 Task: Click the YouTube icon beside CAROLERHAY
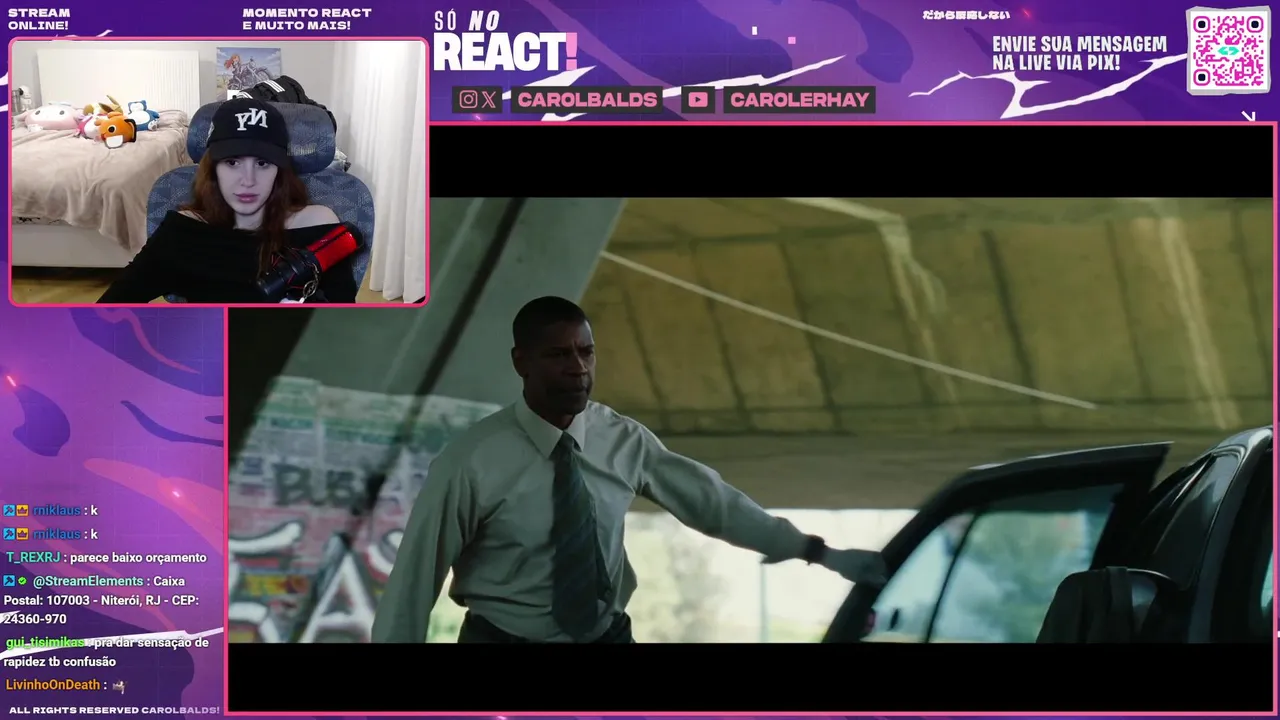[698, 99]
